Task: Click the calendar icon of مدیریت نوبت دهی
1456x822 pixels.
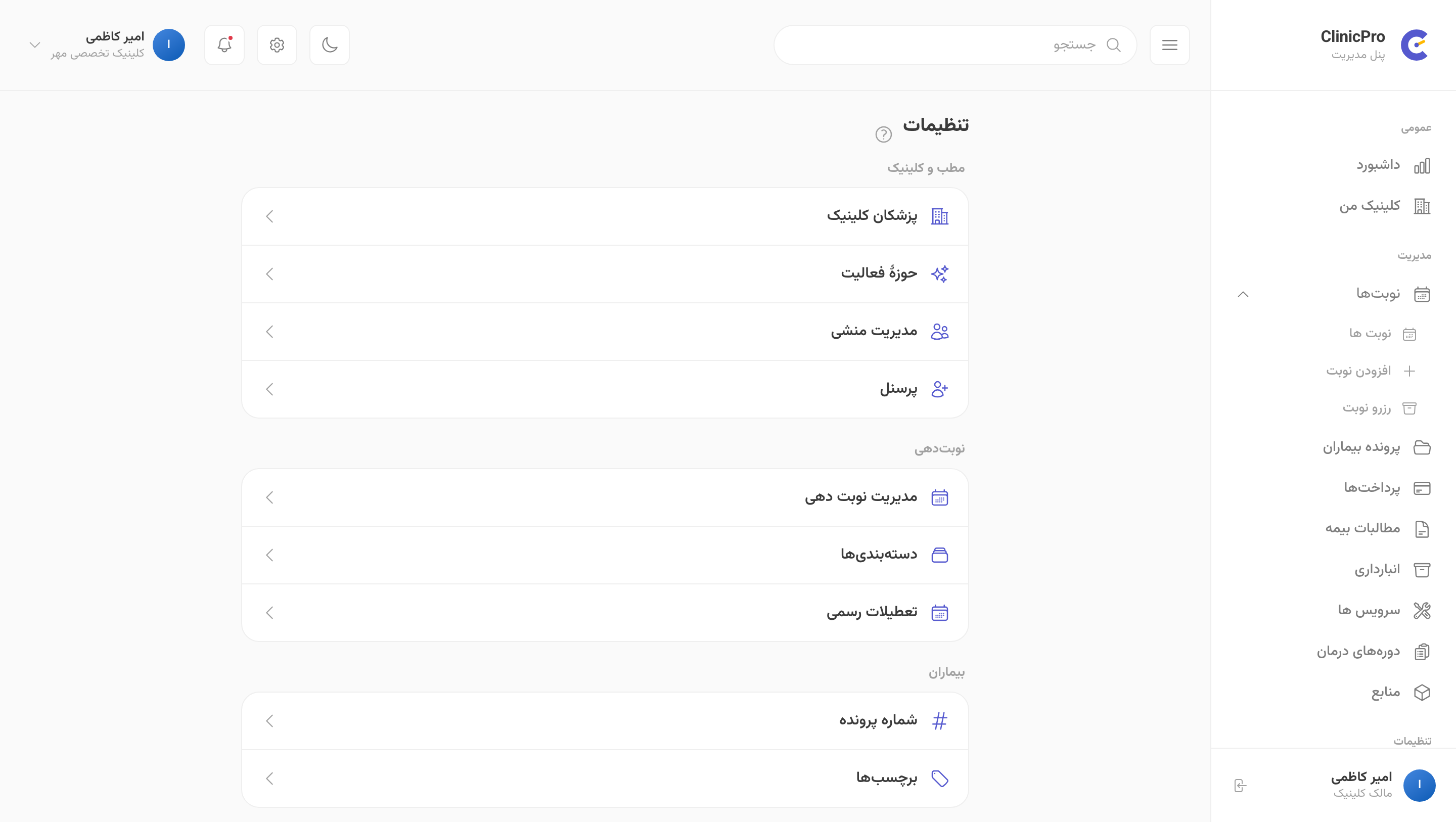Action: tap(939, 497)
